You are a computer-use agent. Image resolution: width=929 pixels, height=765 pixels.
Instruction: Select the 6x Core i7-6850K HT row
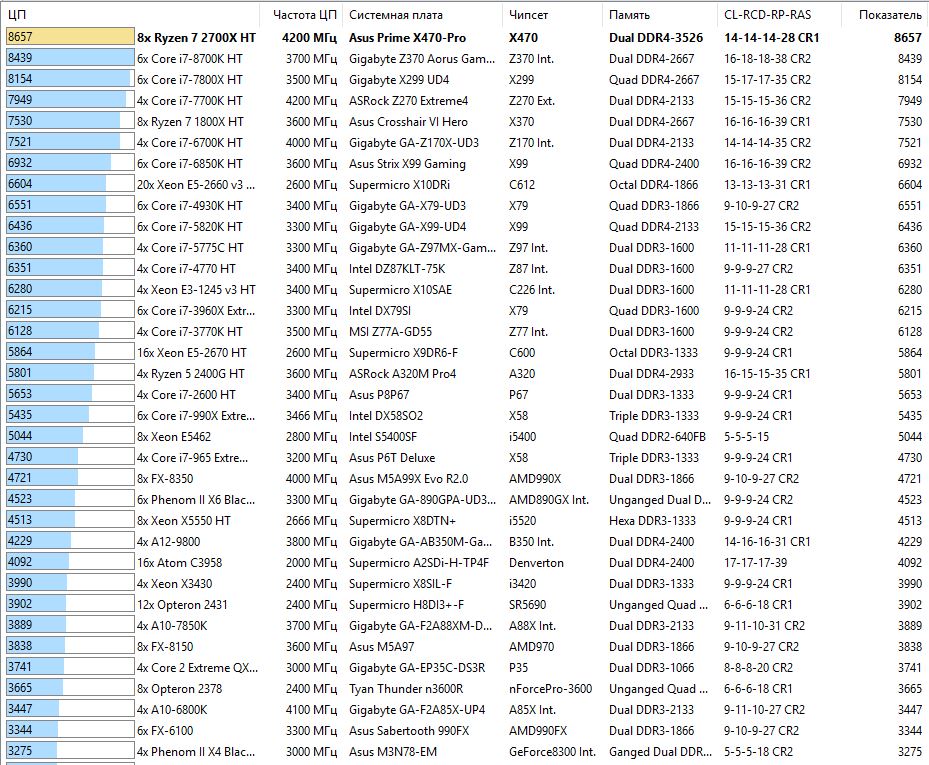click(464, 164)
